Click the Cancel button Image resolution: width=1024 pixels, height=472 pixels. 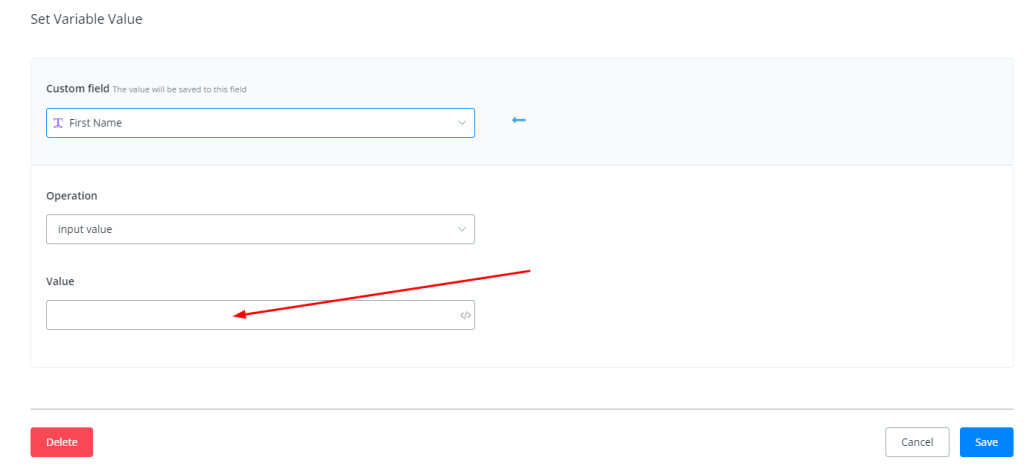tap(917, 442)
